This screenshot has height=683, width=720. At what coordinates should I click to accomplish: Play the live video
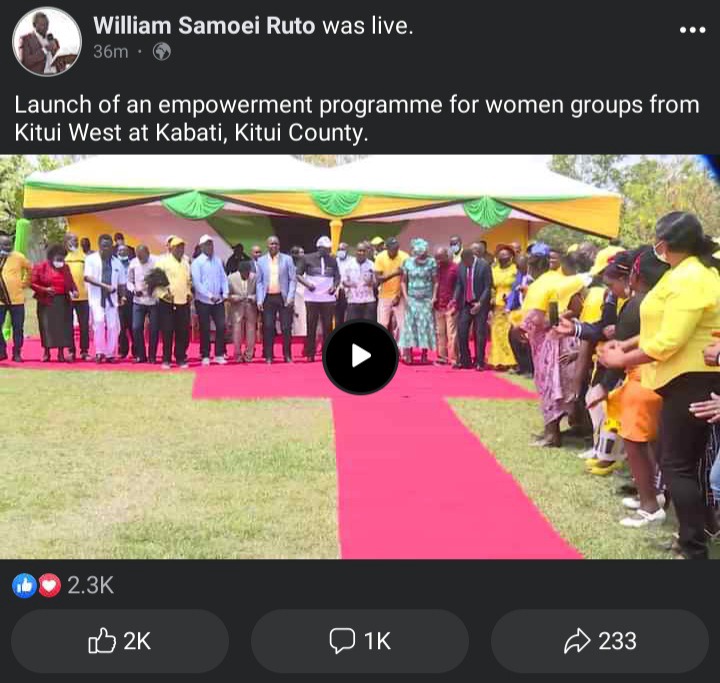(x=360, y=356)
